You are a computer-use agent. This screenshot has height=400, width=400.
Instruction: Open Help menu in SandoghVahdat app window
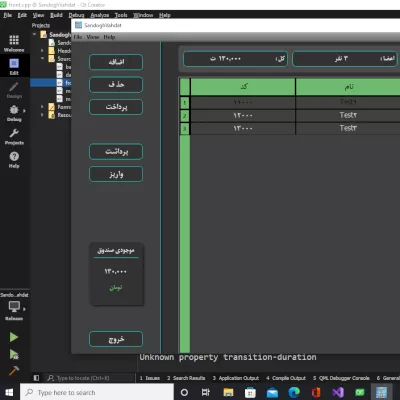tap(109, 37)
